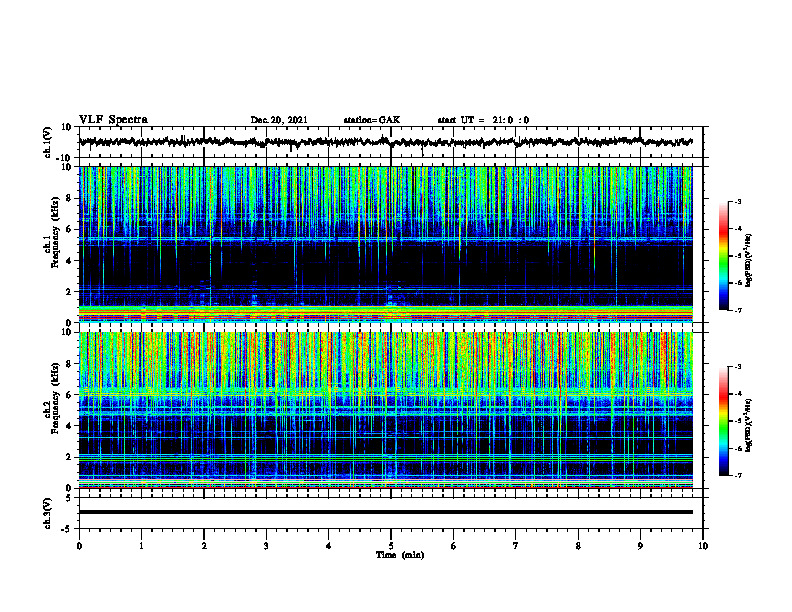This screenshot has height=612, width=792.
Task: Click the 'VLF Spectra' plot title
Action: pos(113,120)
